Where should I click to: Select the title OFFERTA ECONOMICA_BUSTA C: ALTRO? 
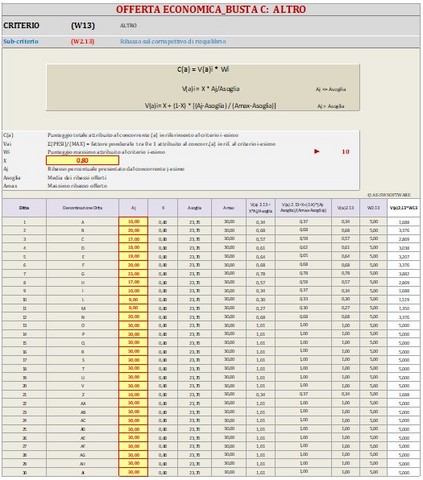(x=211, y=9)
